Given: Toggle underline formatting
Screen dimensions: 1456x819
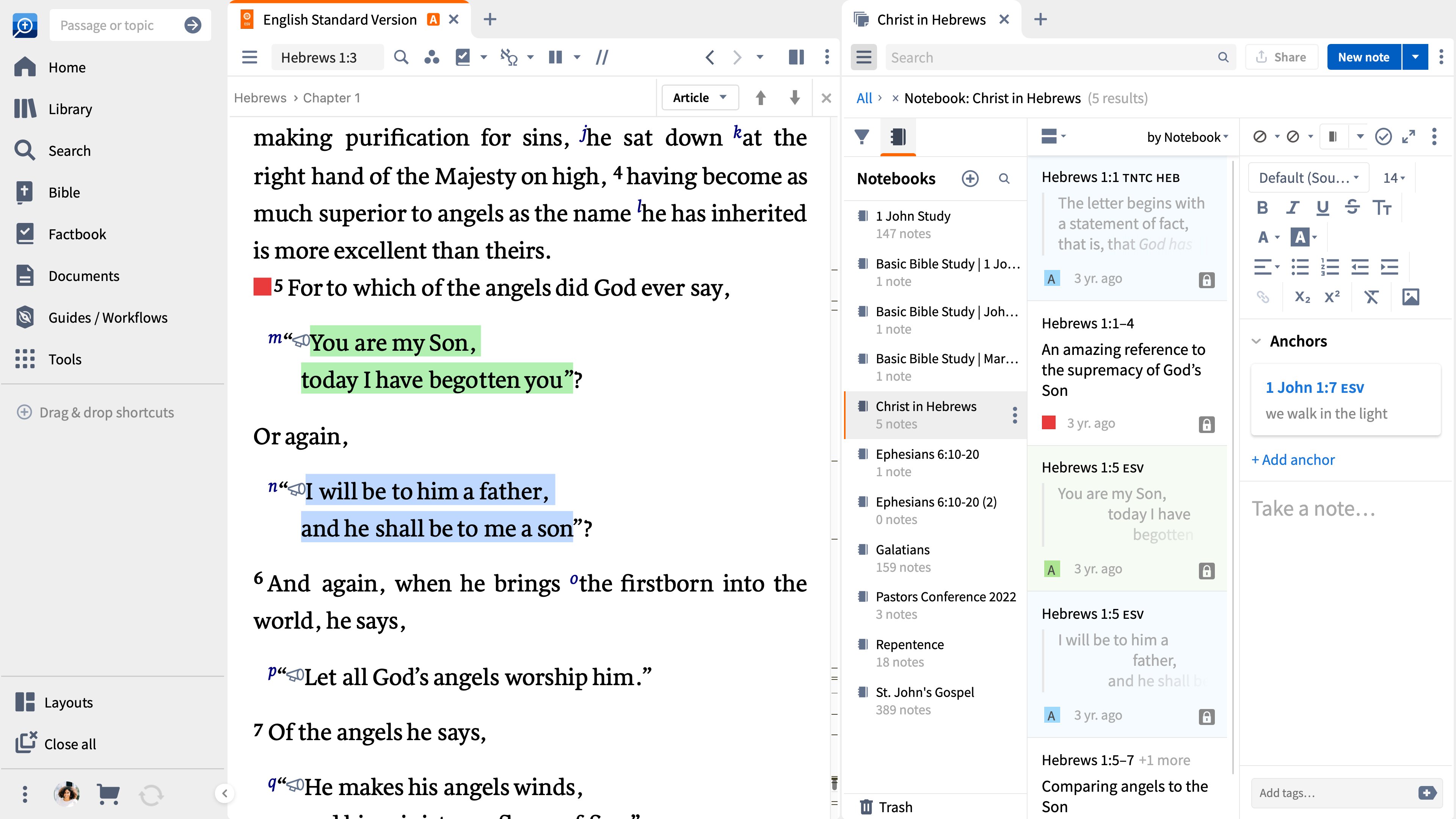Looking at the screenshot, I should point(1322,207).
